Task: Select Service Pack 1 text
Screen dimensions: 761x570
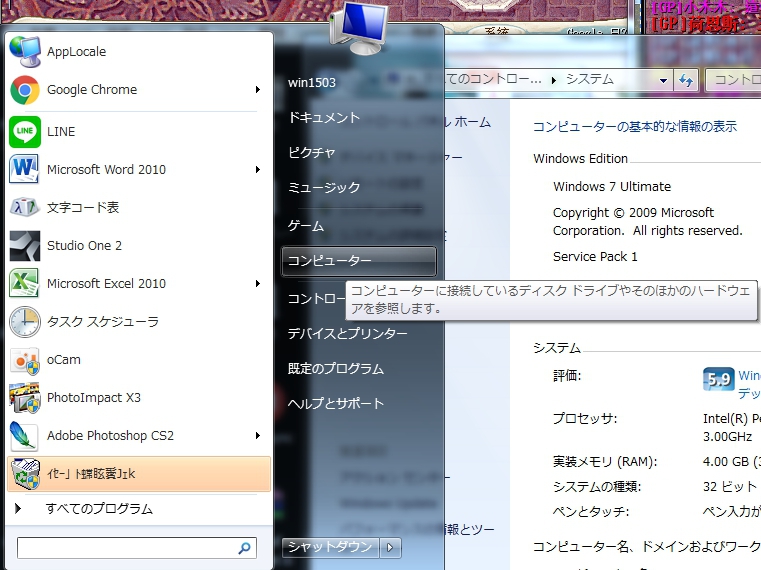Action: click(x=595, y=257)
